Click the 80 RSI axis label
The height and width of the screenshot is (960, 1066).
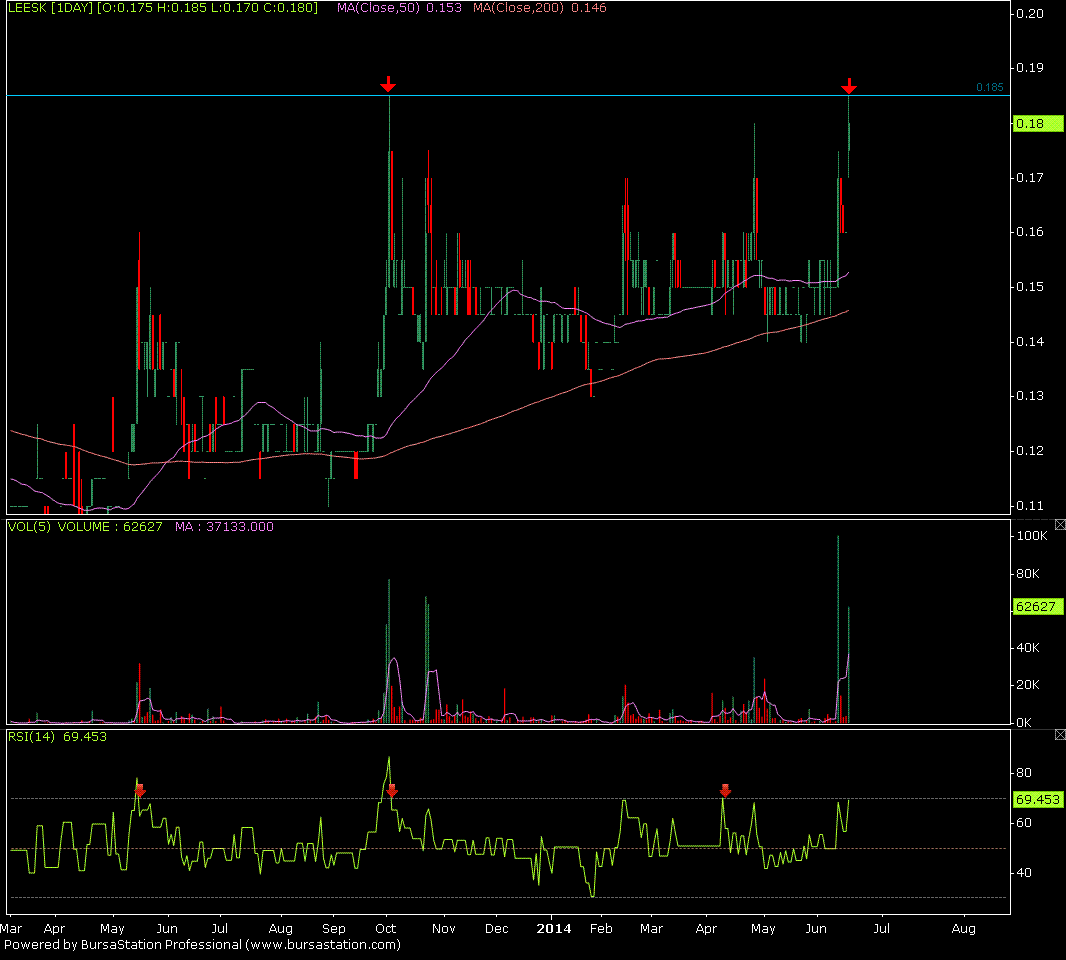[1024, 773]
